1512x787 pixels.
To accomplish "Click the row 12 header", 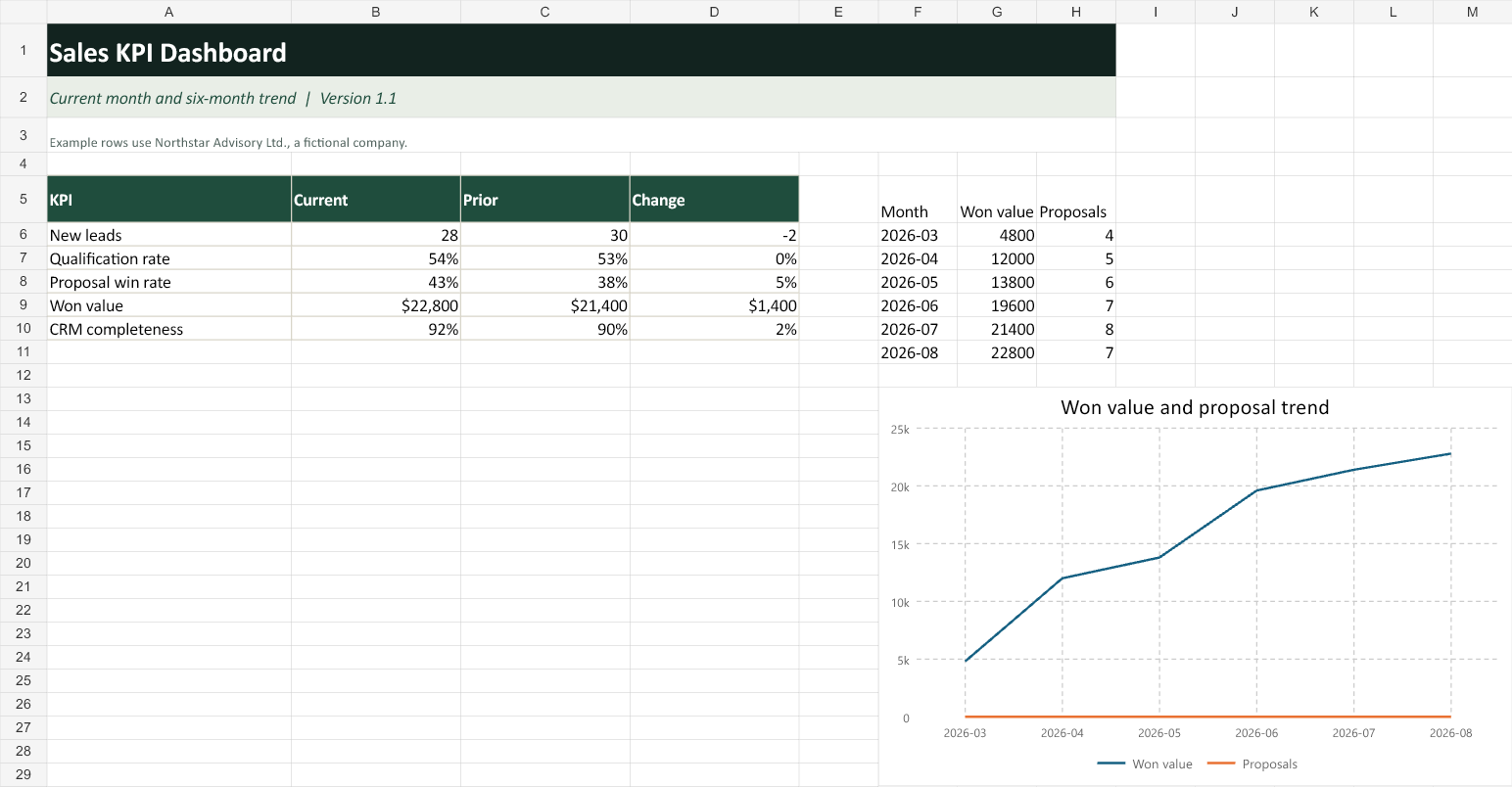I will point(24,376).
